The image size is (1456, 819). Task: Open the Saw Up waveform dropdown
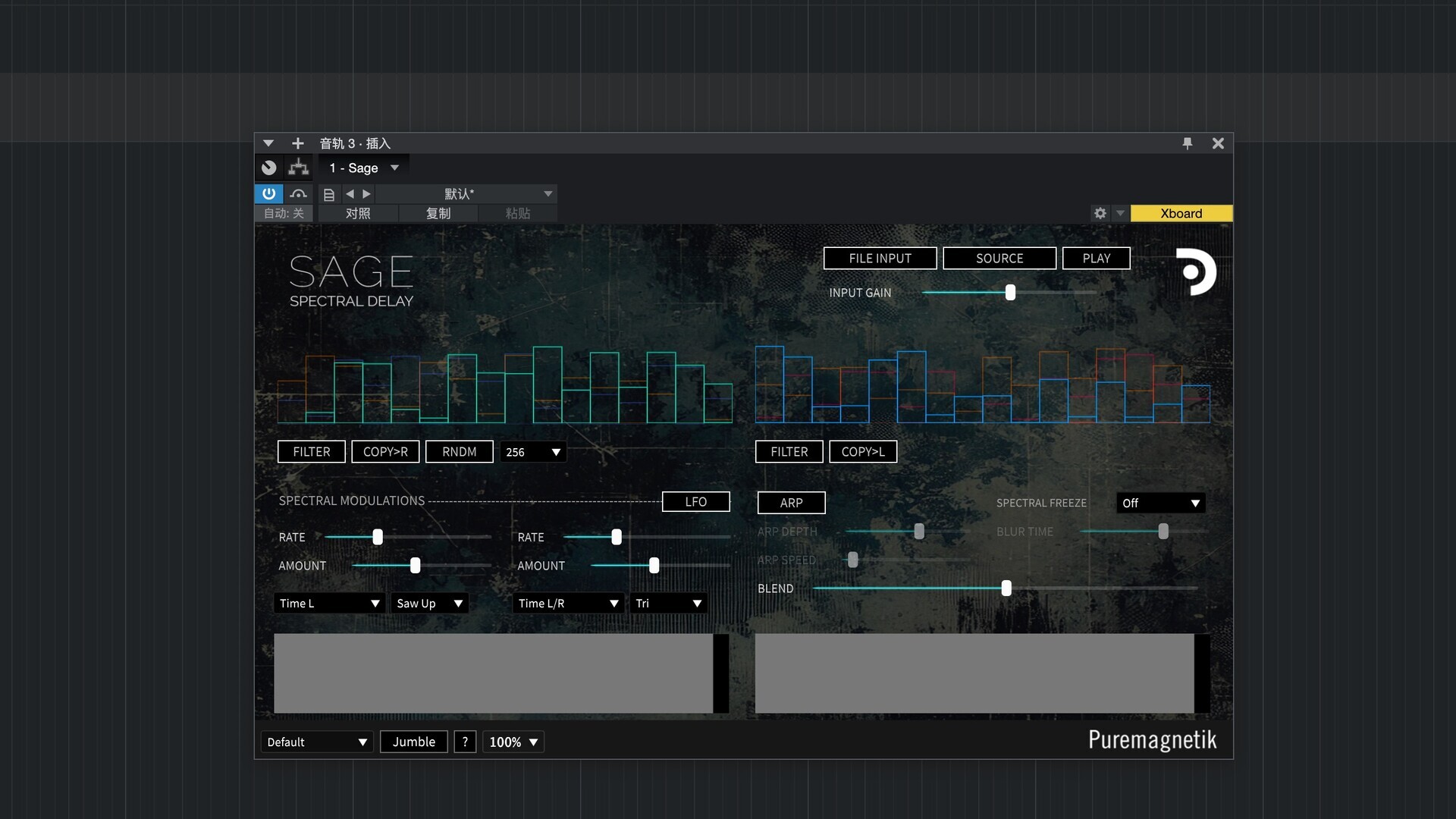pyautogui.click(x=429, y=603)
